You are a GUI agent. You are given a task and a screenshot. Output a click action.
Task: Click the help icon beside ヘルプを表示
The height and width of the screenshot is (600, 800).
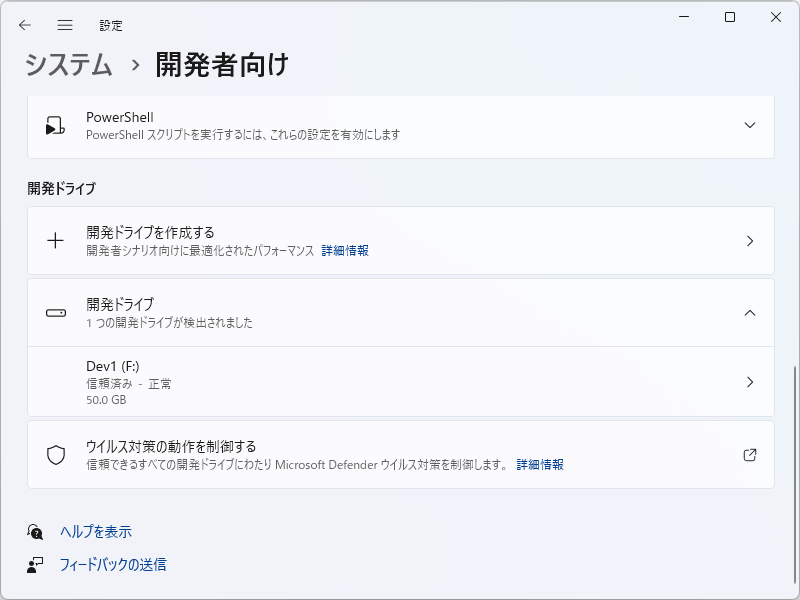click(x=34, y=531)
